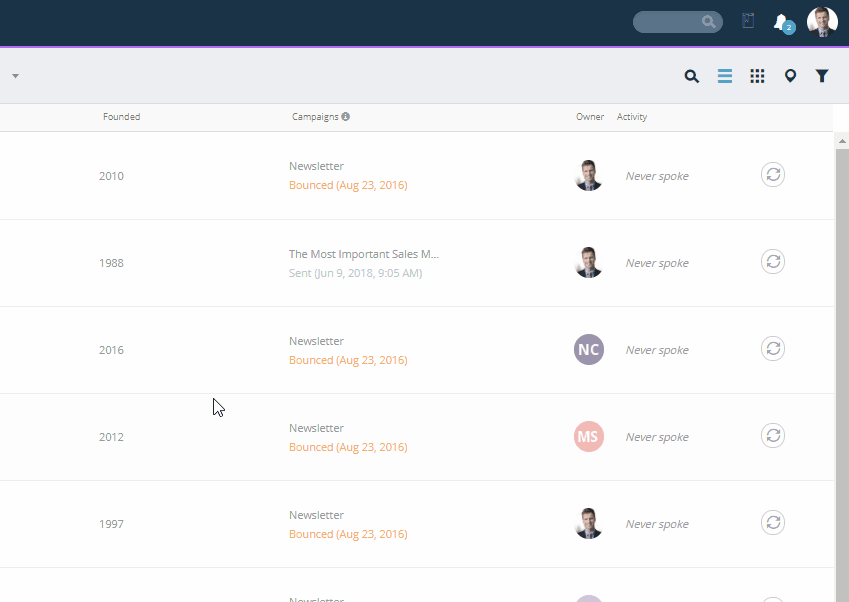Click the Owner column header
The image size is (849, 602).
590,117
